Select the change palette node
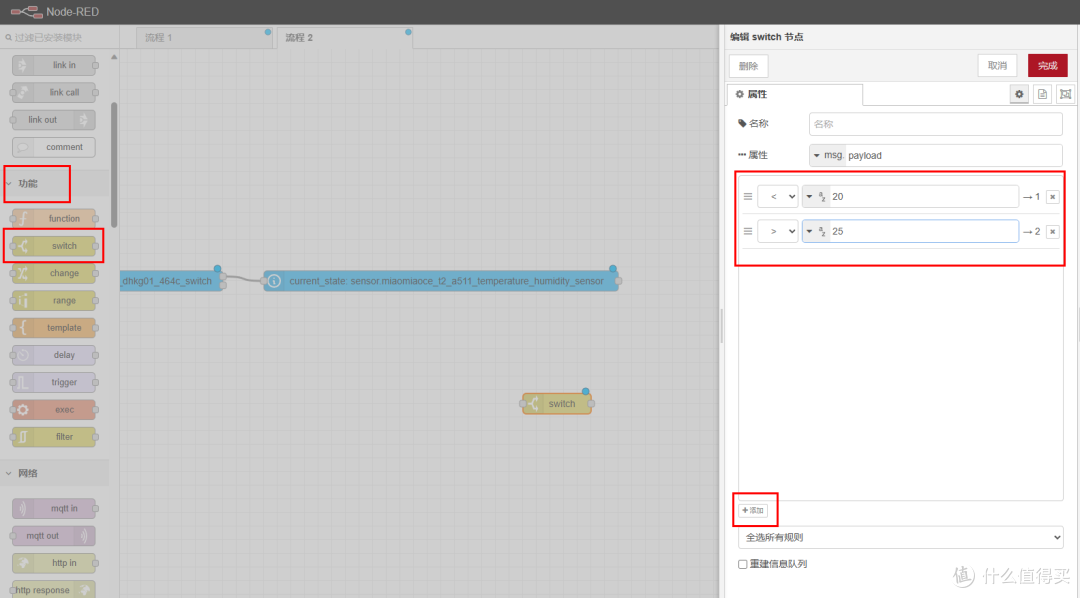The image size is (1080, 598). [x=54, y=273]
